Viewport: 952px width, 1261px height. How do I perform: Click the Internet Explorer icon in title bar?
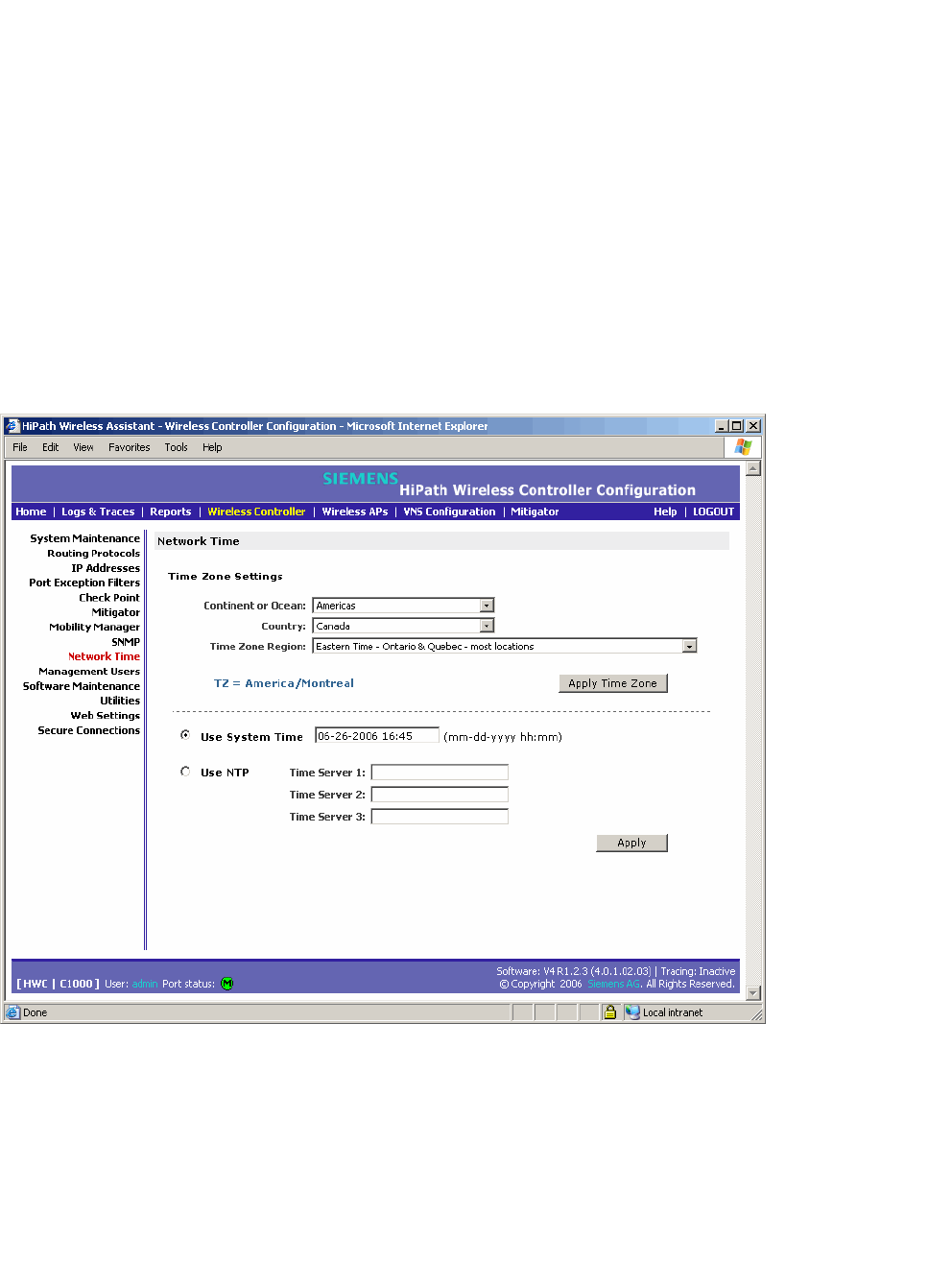tap(12, 426)
